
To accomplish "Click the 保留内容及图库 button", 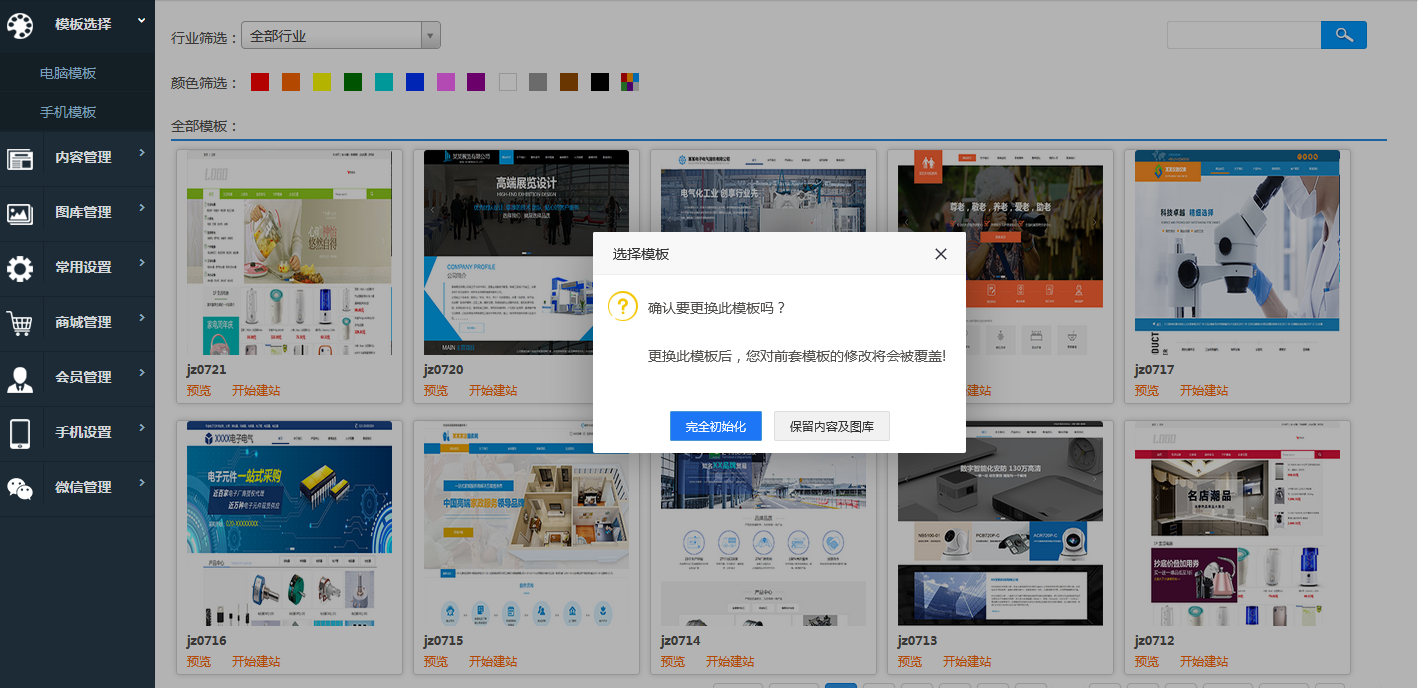I will click(x=832, y=426).
